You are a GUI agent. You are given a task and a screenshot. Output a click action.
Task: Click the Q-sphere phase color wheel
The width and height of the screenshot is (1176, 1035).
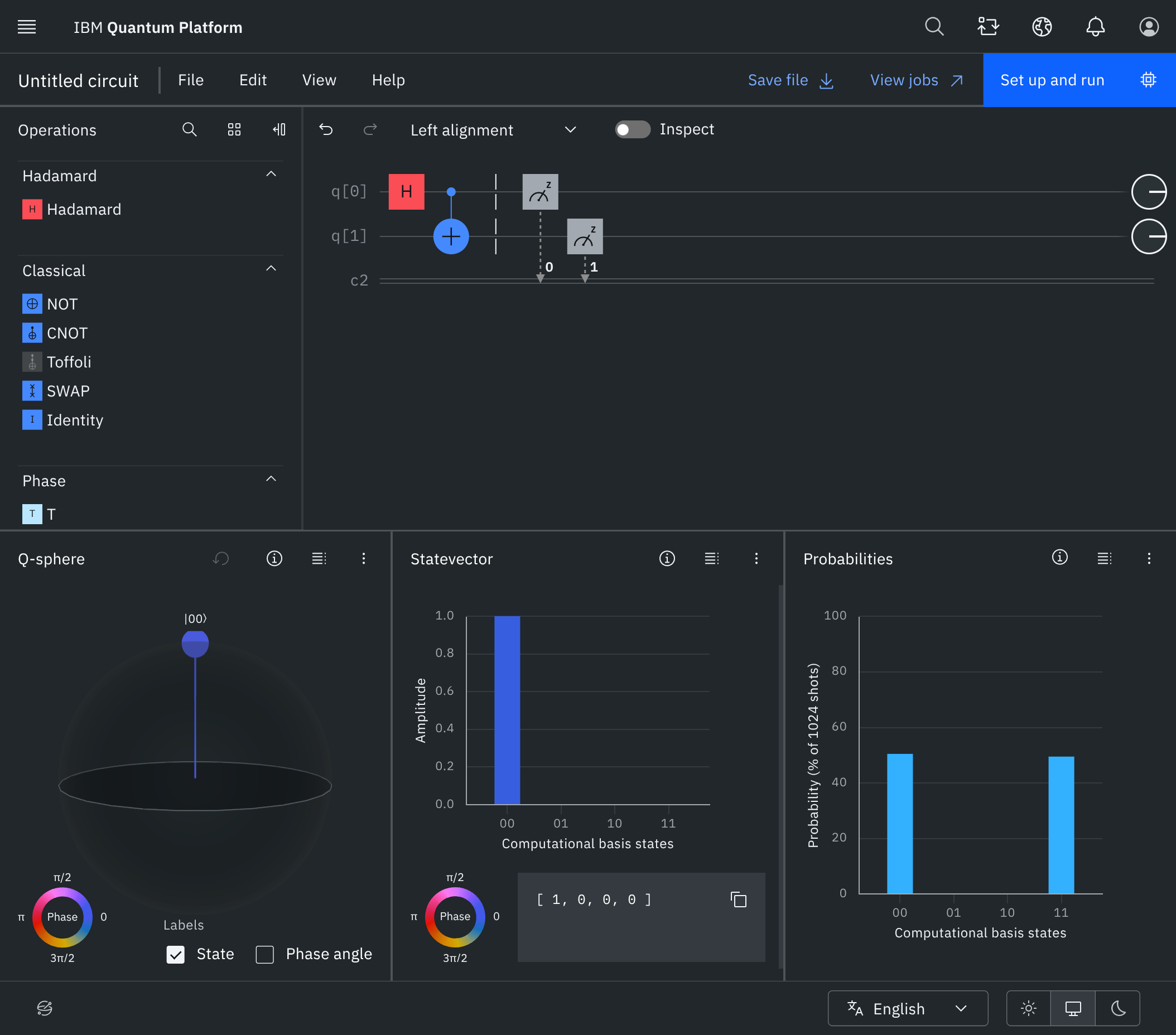tap(62, 917)
